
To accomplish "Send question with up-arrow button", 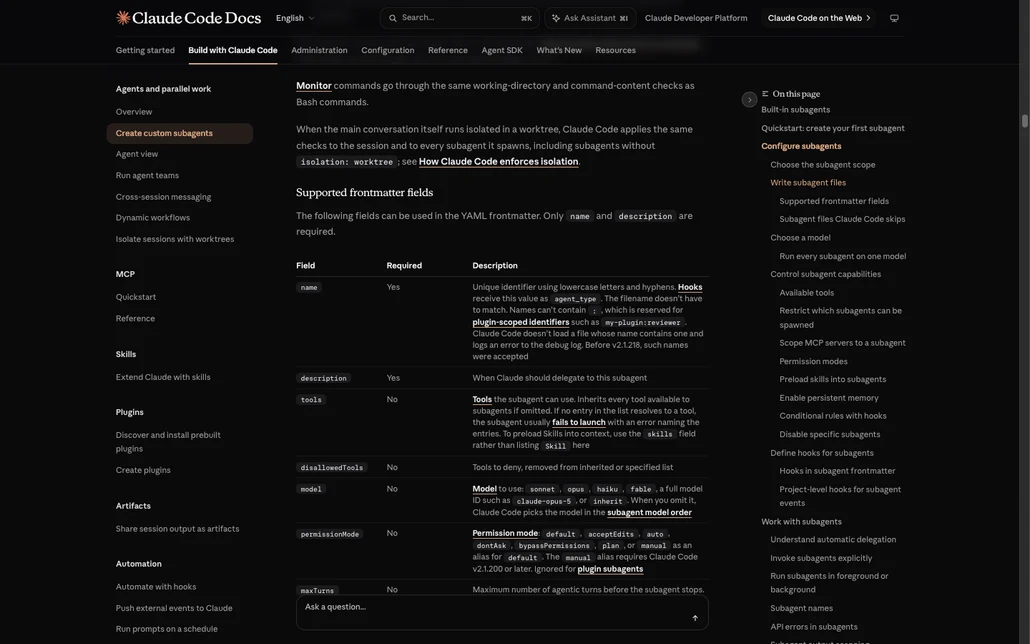I will click(x=695, y=618).
